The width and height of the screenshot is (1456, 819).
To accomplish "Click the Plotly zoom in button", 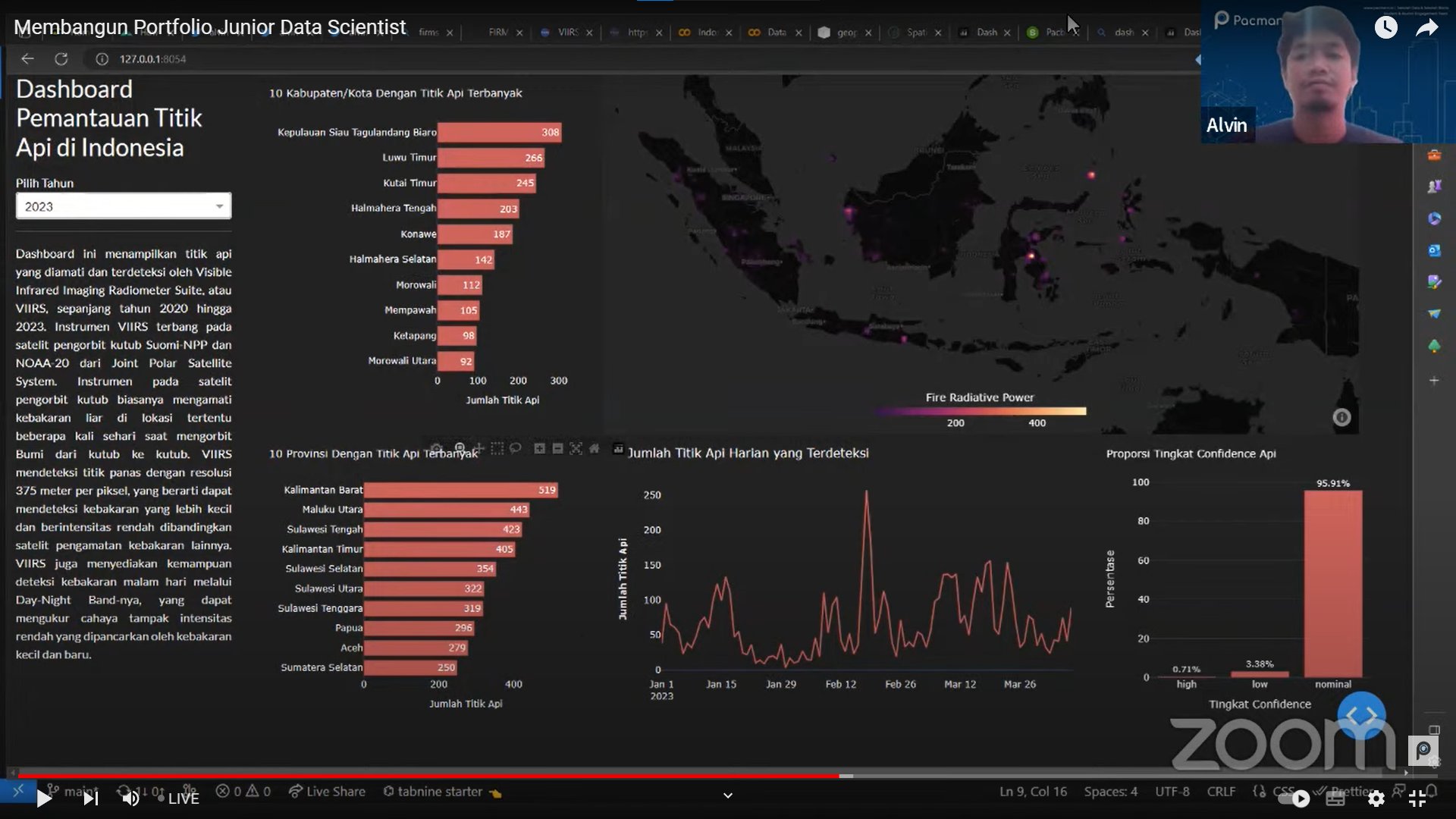I will tap(539, 448).
